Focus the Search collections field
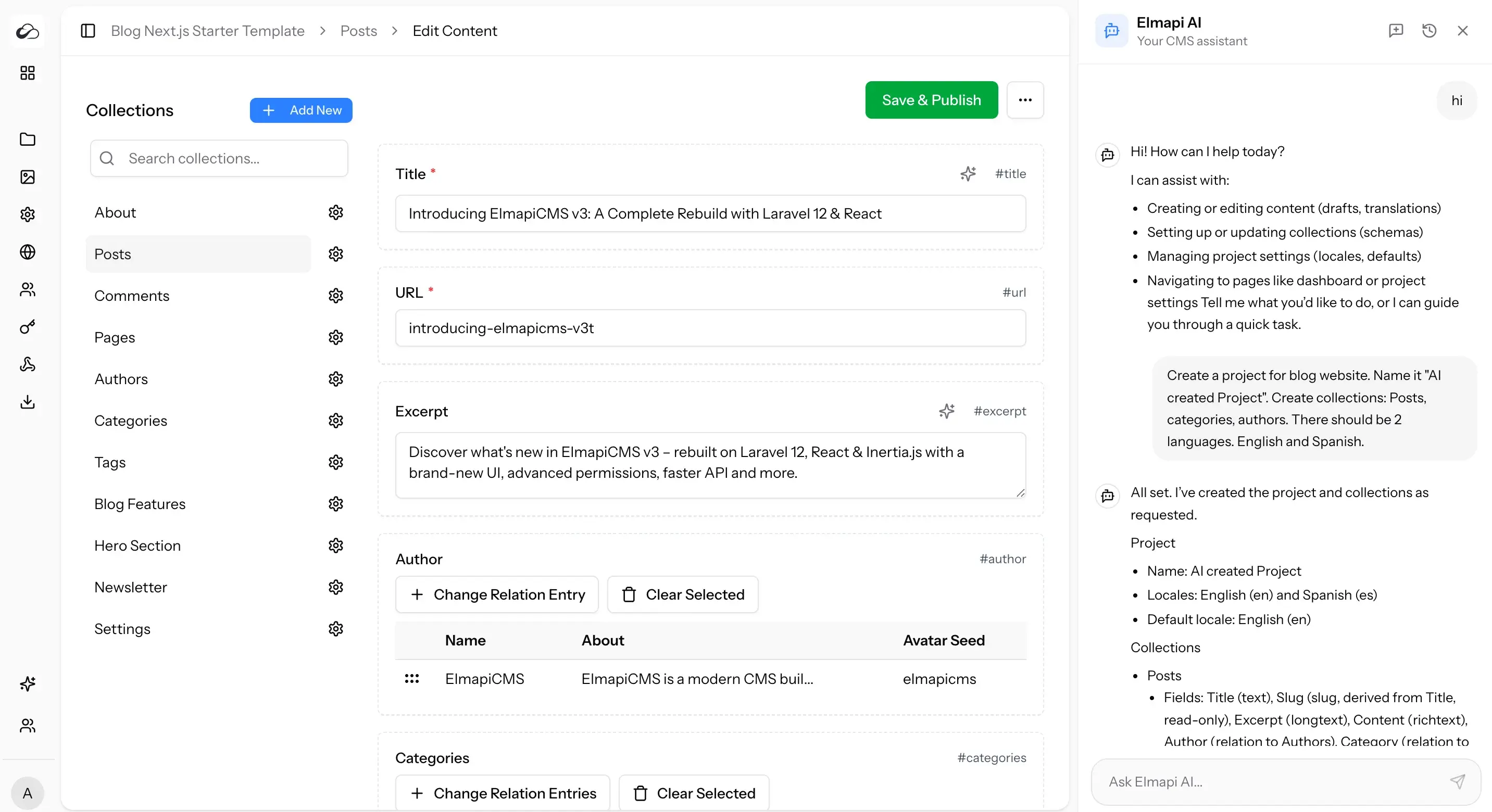Screen dimensions: 1492x812 (x=219, y=159)
